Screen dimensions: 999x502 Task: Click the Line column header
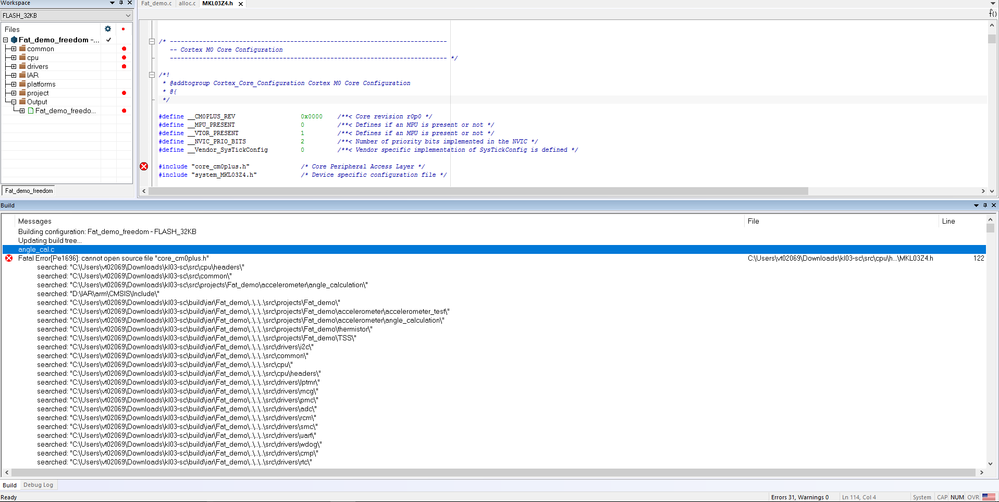tap(949, 221)
